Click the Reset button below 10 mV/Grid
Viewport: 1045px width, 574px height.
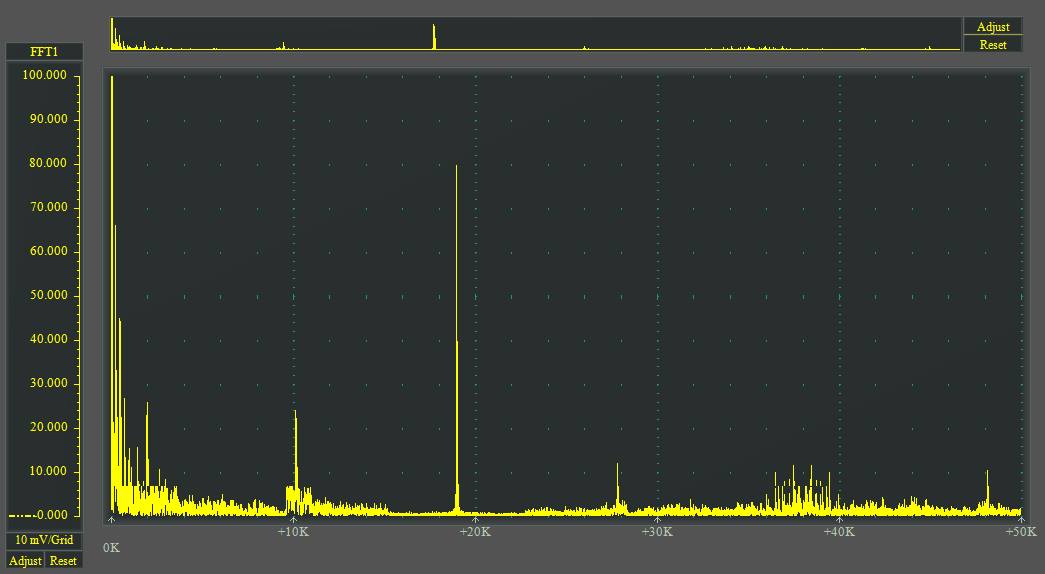point(63,561)
